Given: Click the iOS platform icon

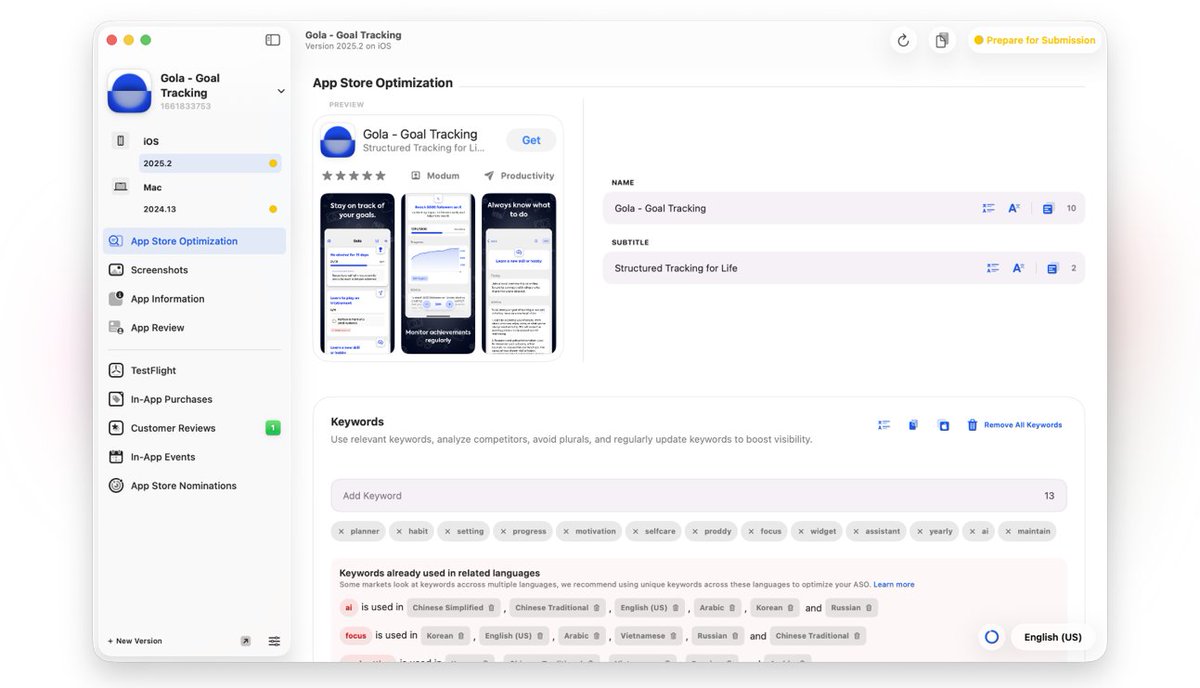Looking at the screenshot, I should [x=120, y=141].
